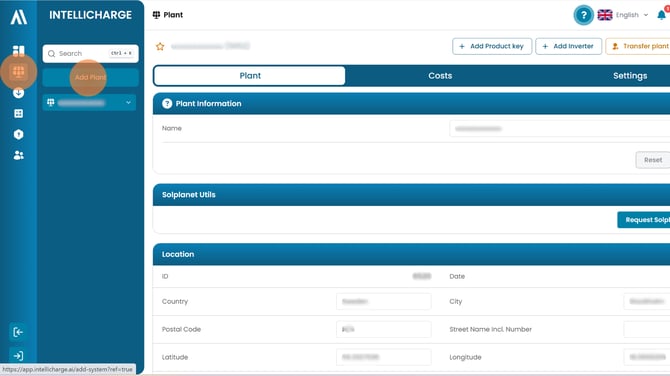
Task: Click the download arrow sidebar icon
Action: (x=18, y=93)
